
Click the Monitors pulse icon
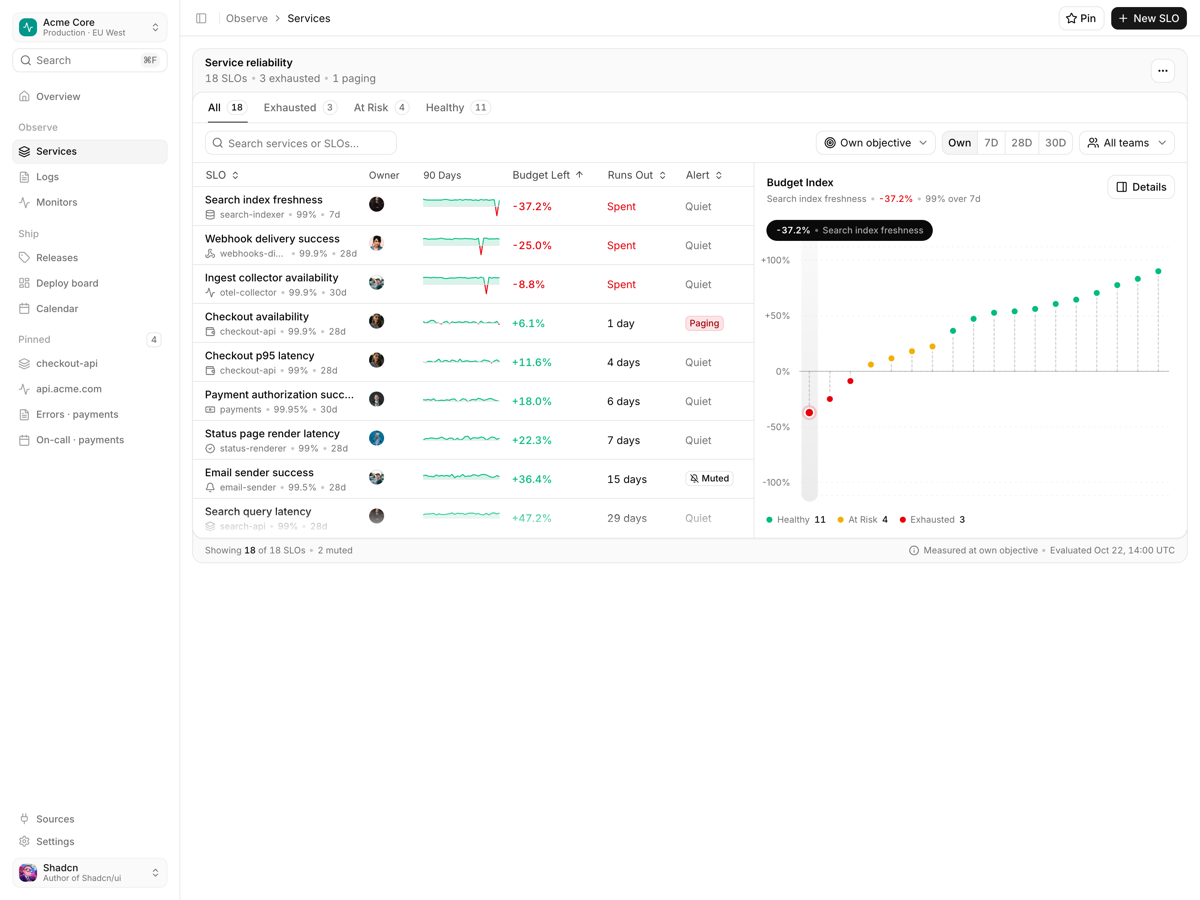pyautogui.click(x=25, y=202)
